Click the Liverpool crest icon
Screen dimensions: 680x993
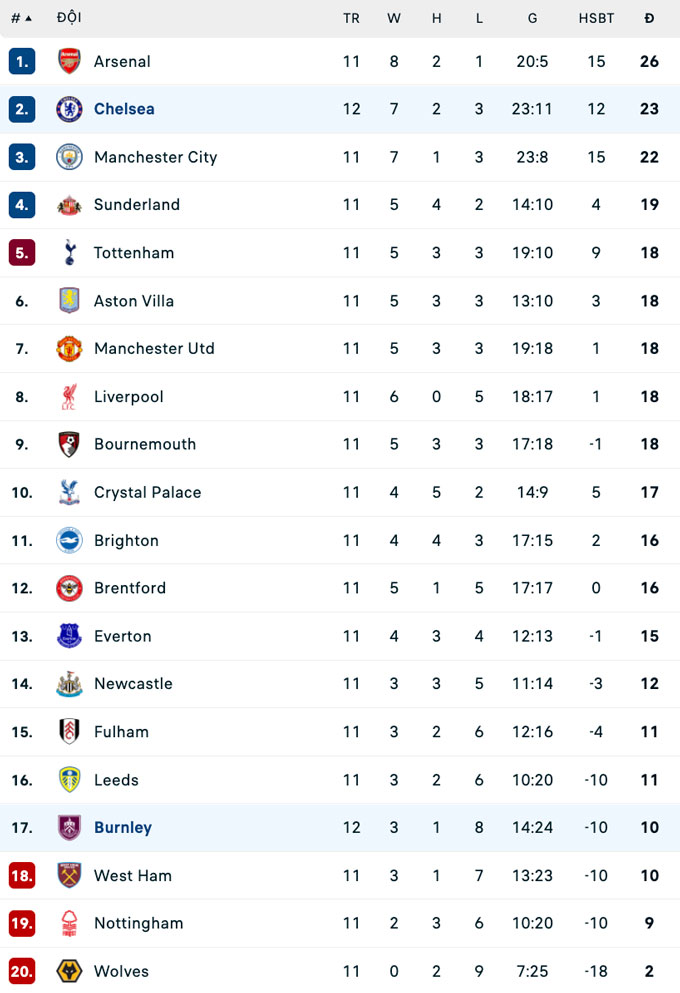click(x=69, y=397)
